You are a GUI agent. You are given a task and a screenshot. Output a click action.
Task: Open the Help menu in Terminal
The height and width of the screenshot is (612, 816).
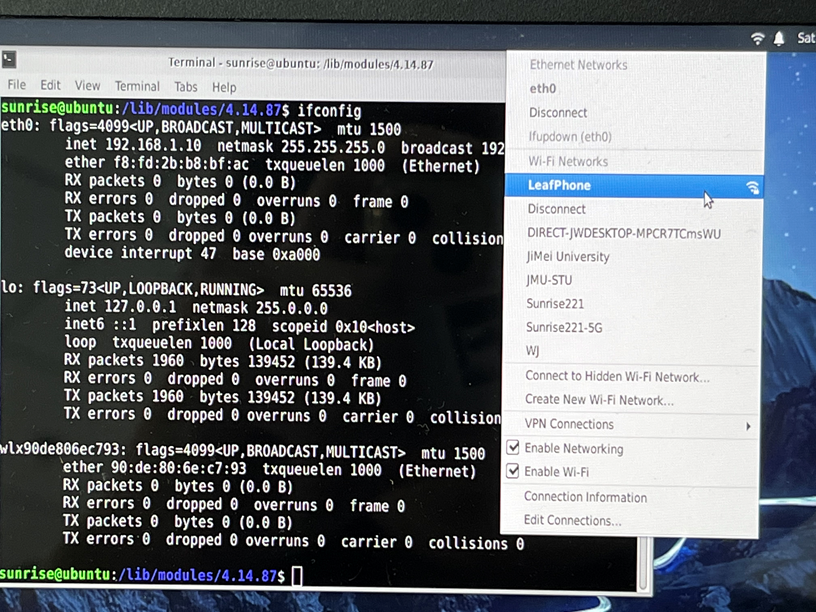(224, 87)
